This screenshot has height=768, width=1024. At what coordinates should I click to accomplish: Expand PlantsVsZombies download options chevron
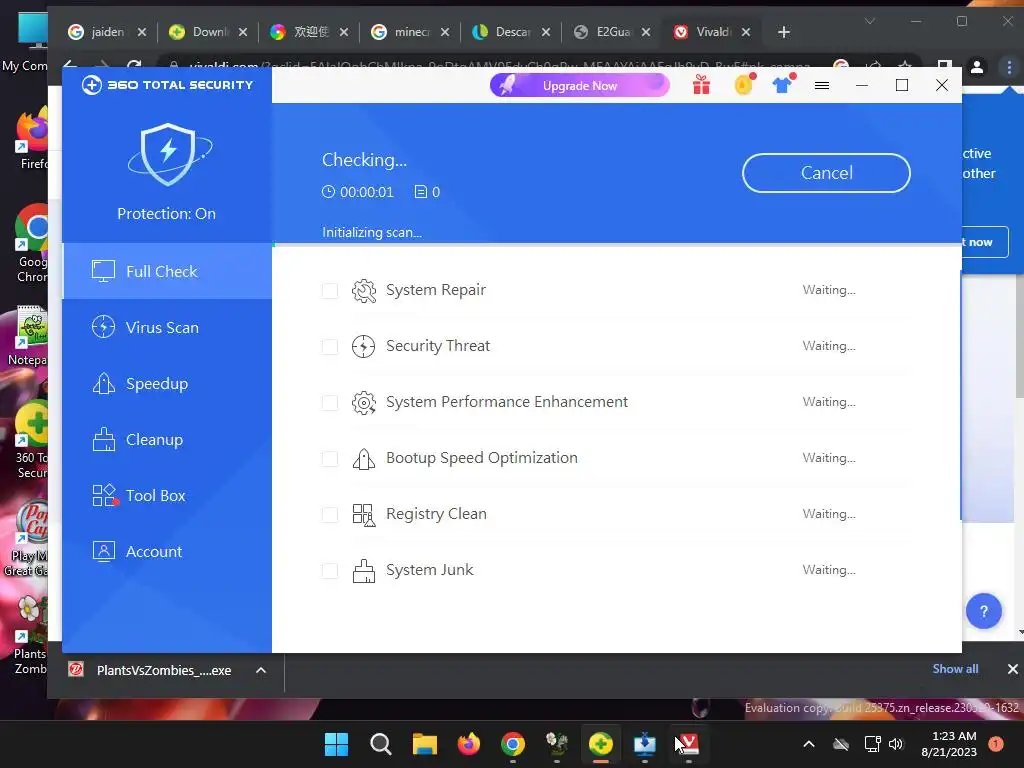(x=261, y=671)
